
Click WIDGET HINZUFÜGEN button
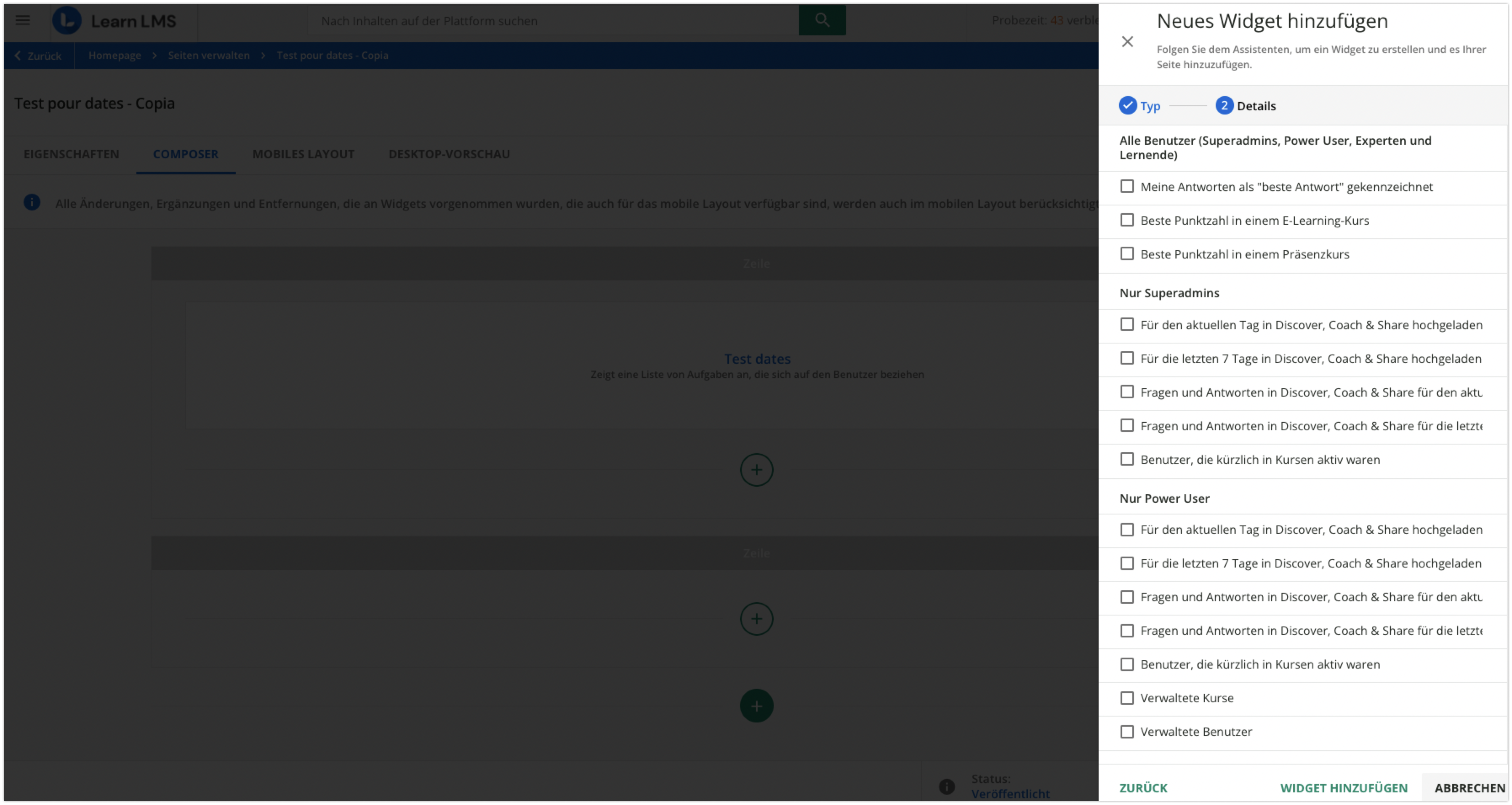pos(1344,788)
